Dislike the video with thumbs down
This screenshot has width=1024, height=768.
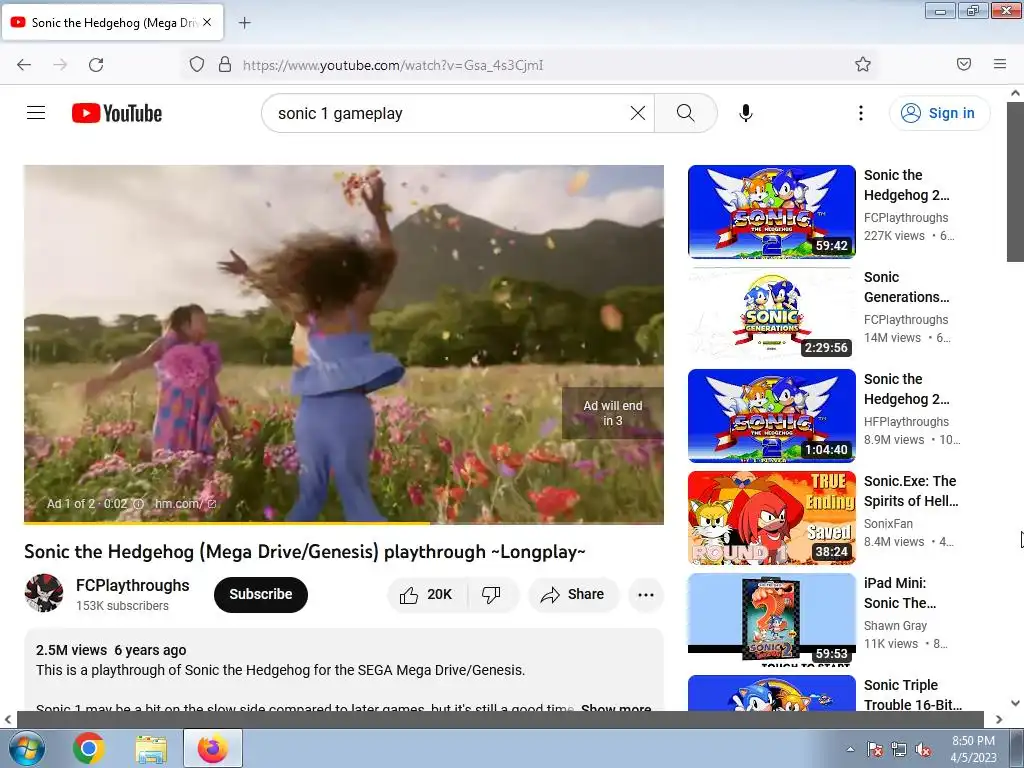(x=491, y=594)
